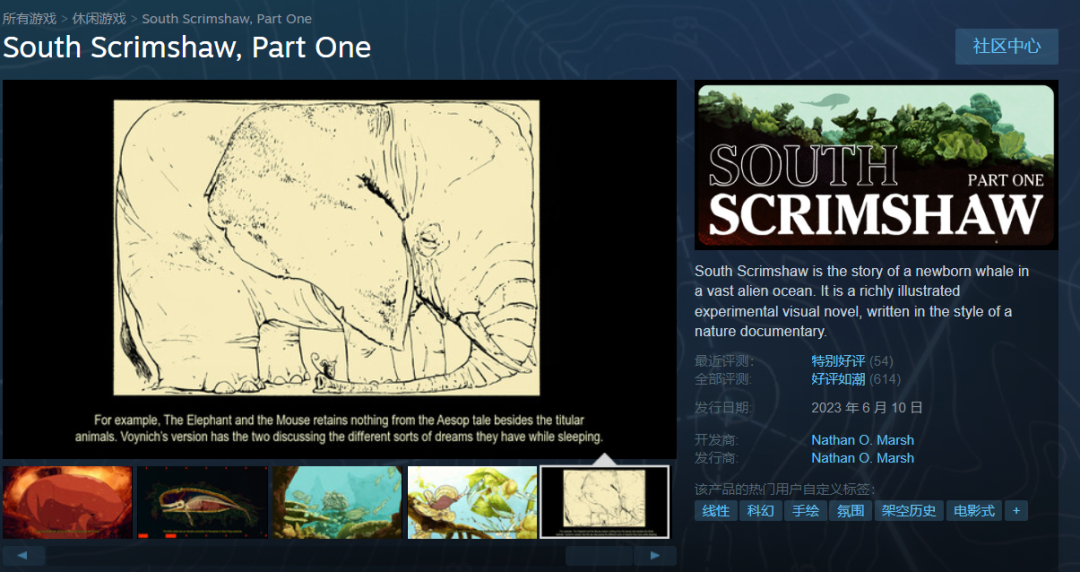Viewport: 1080px width, 572px height.
Task: Select the yellow leaves creature thumbnail
Action: pos(472,502)
